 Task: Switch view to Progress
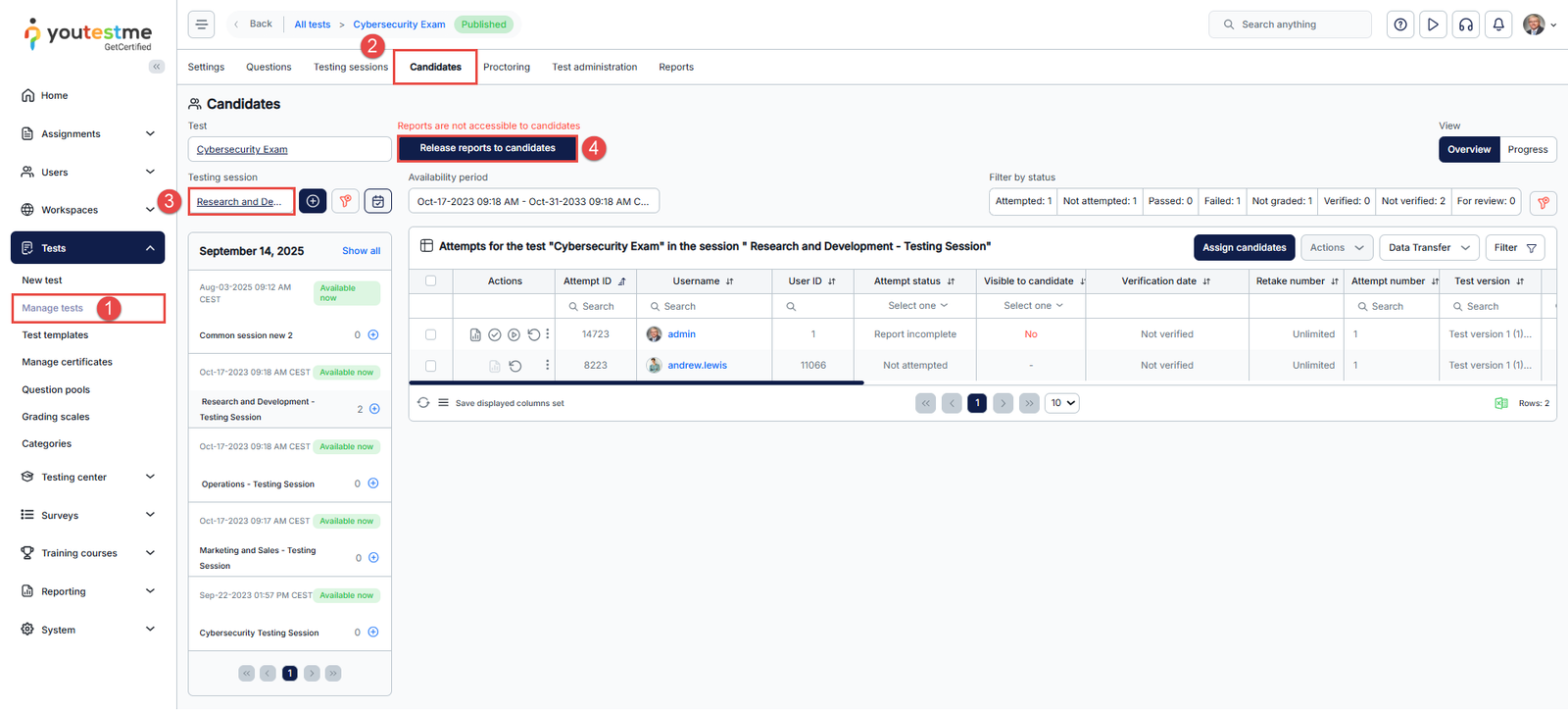[1527, 150]
